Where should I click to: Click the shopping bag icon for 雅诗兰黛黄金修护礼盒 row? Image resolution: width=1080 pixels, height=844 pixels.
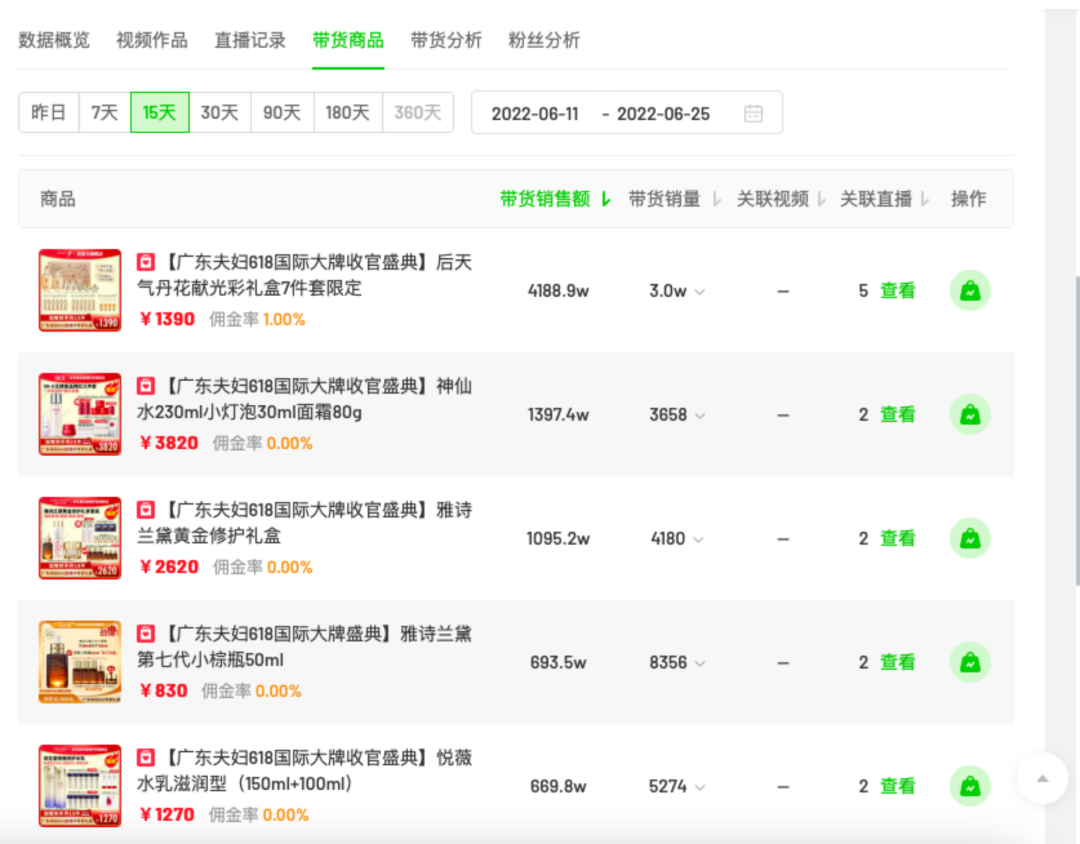tap(969, 538)
